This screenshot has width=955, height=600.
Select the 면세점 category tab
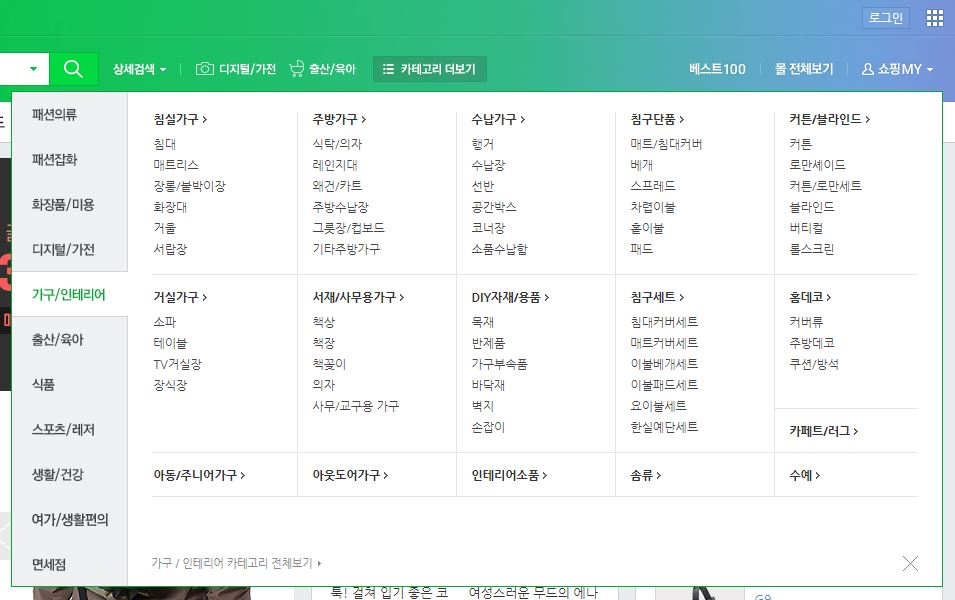(x=69, y=565)
